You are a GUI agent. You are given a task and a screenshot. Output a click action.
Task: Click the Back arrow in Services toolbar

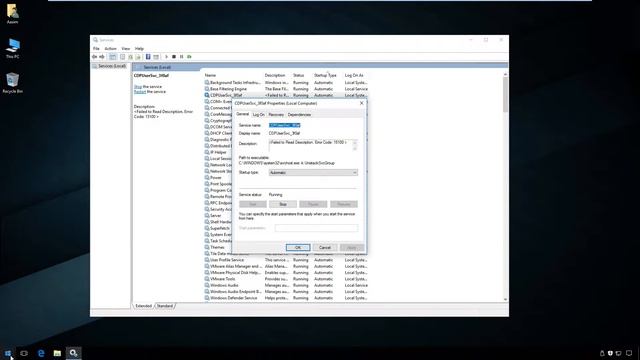[95, 57]
